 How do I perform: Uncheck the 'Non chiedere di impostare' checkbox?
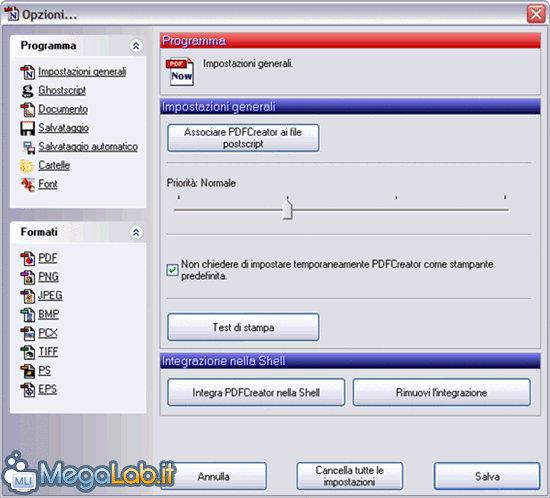click(x=172, y=270)
